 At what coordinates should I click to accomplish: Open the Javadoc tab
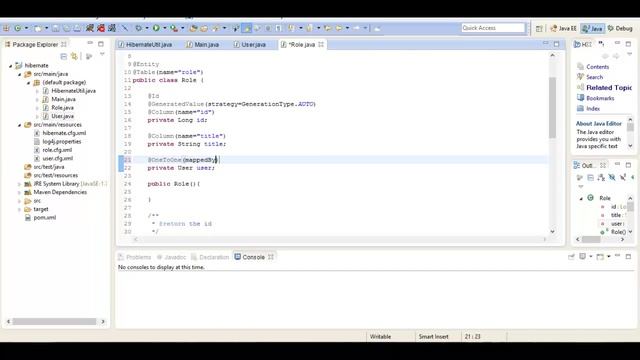coord(171,257)
